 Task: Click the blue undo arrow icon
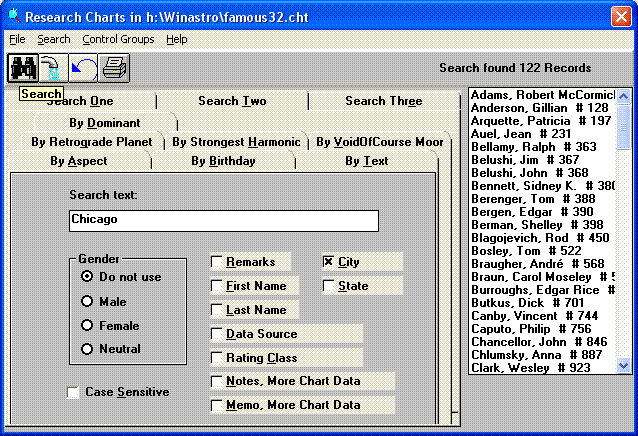pyautogui.click(x=83, y=68)
